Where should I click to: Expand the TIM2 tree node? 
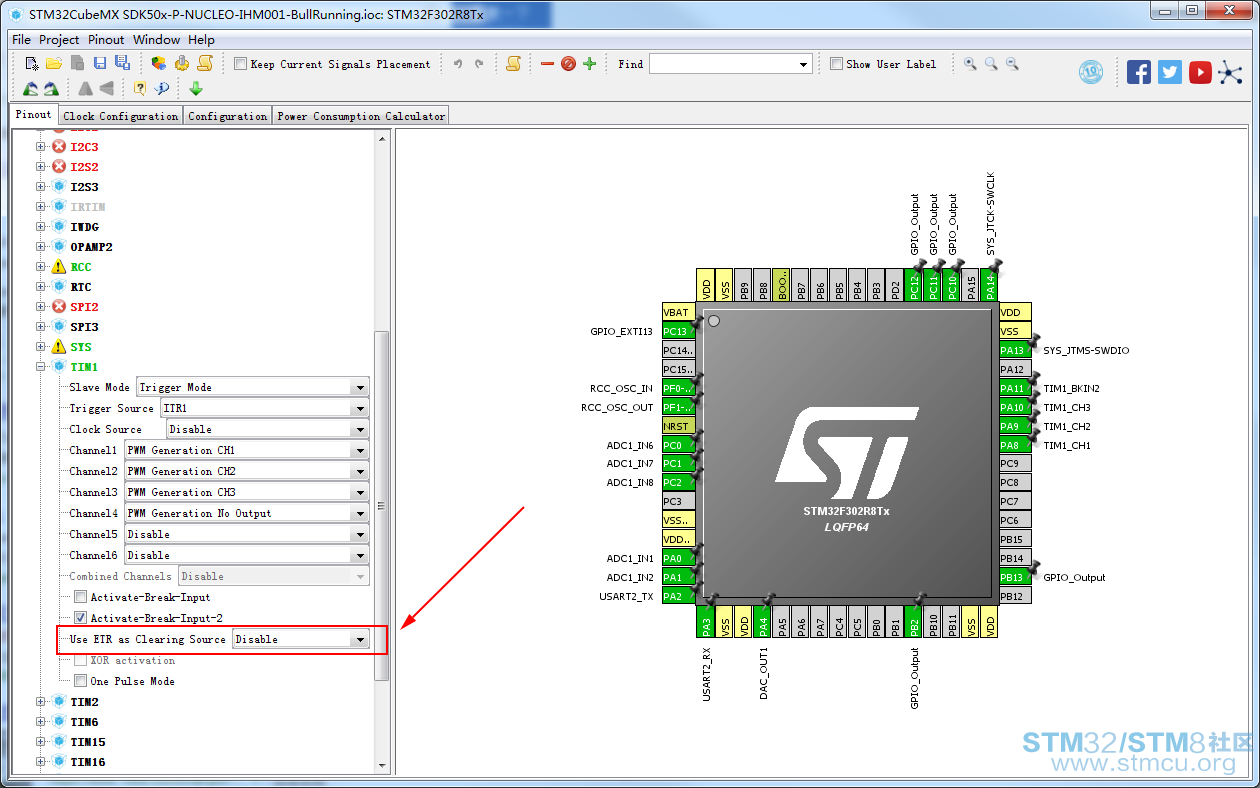tap(41, 702)
